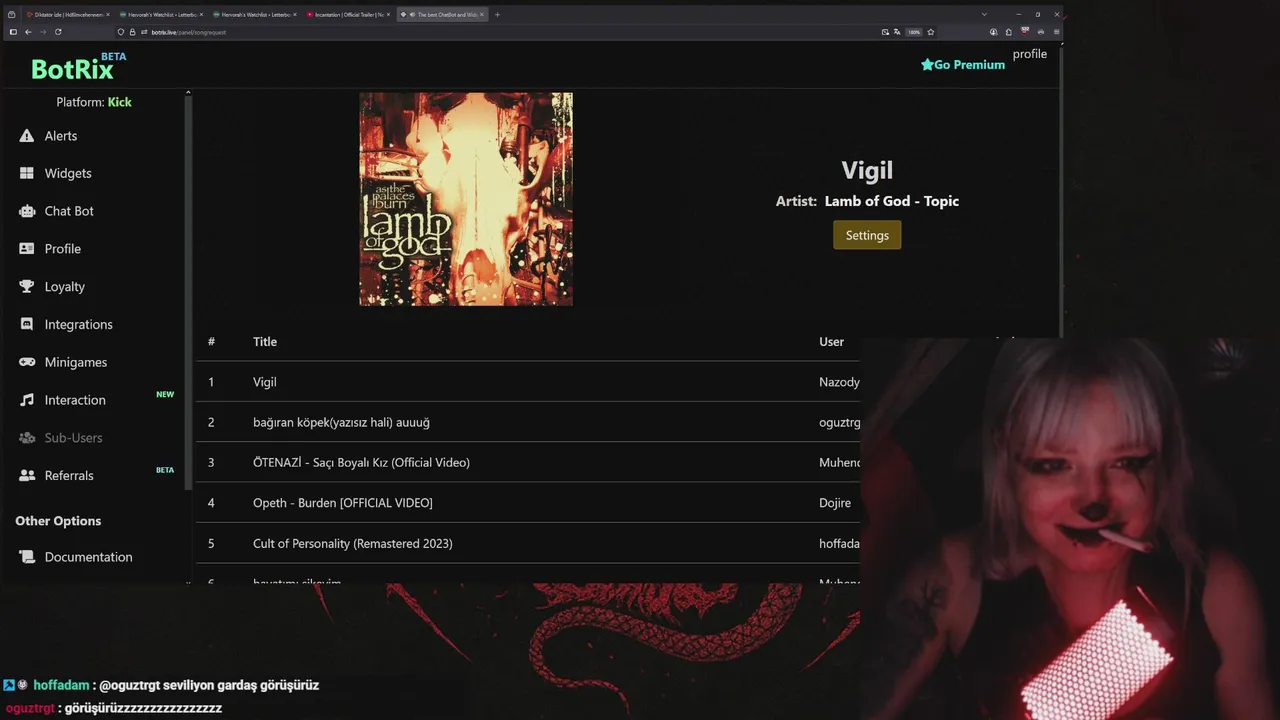Click the Kick platform label
Viewport: 1280px width, 720px height.
click(119, 102)
